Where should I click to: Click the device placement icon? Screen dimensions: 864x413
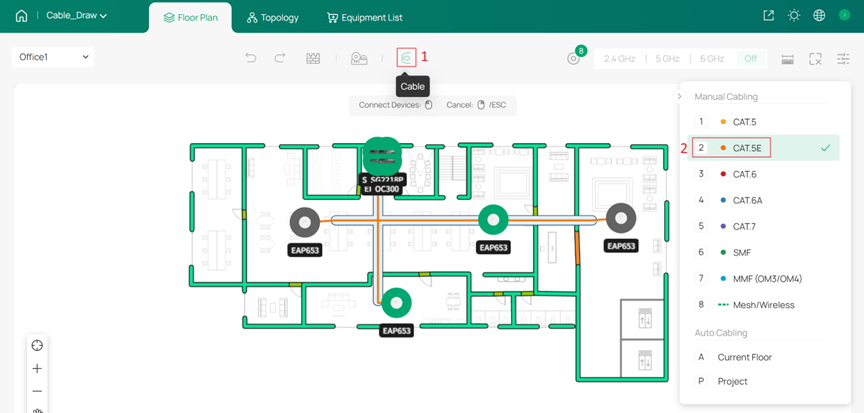point(359,58)
